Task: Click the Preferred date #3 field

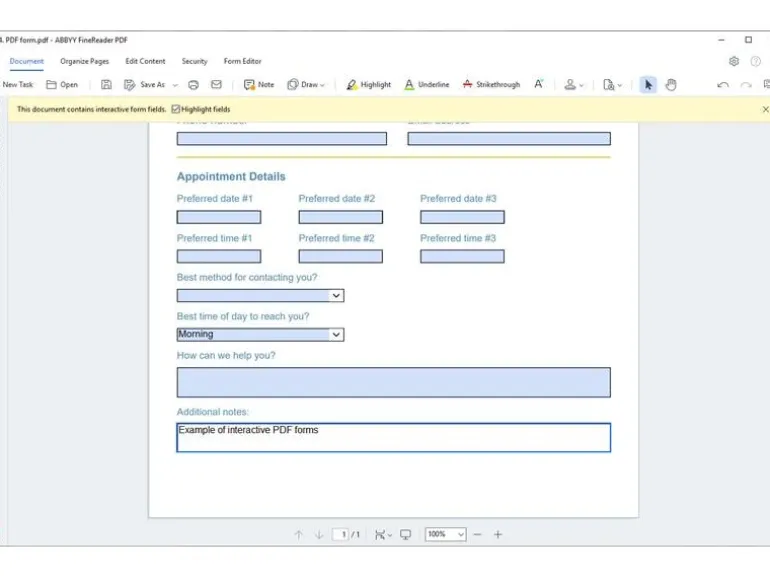Action: (x=462, y=217)
